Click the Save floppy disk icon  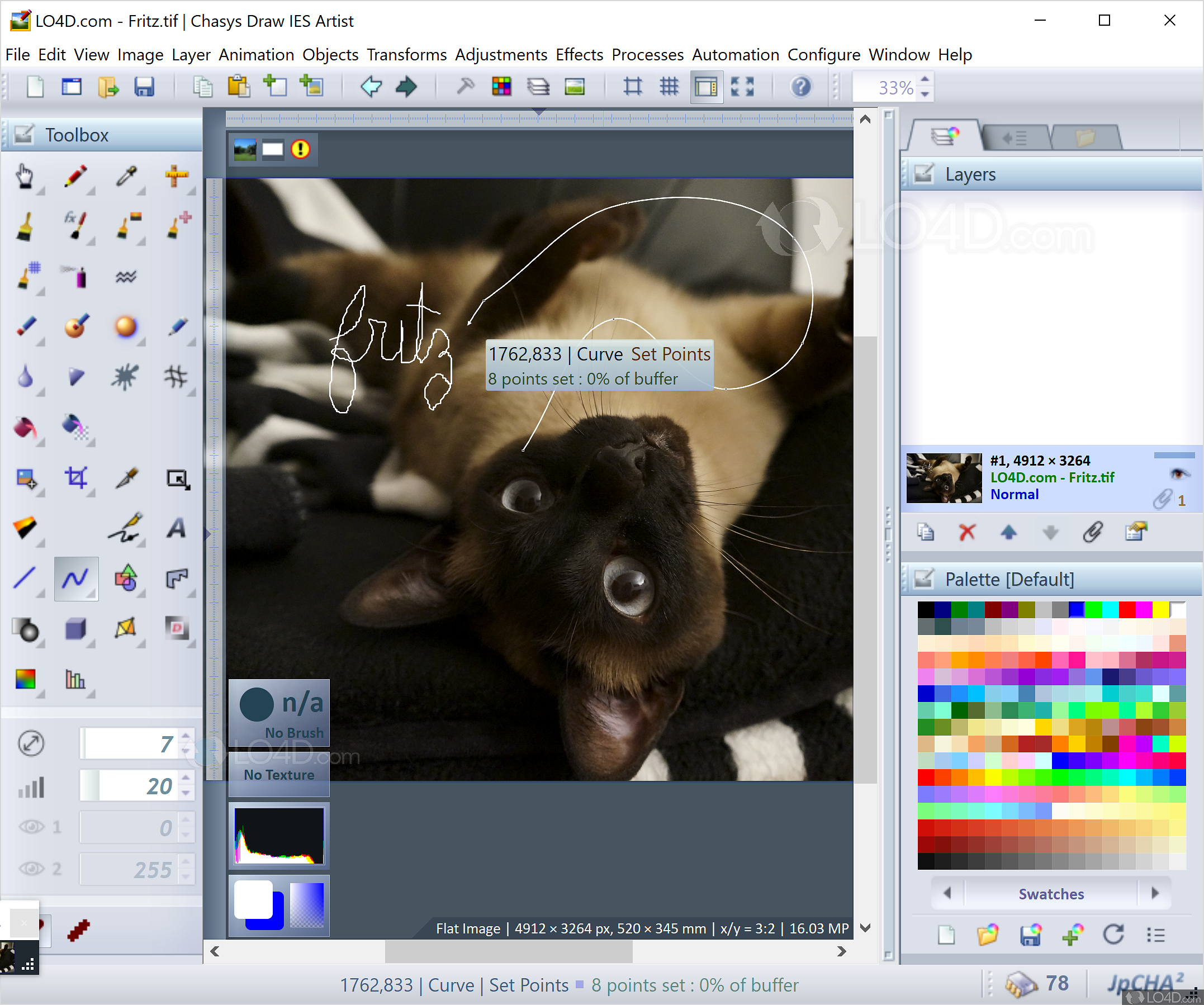[x=144, y=87]
